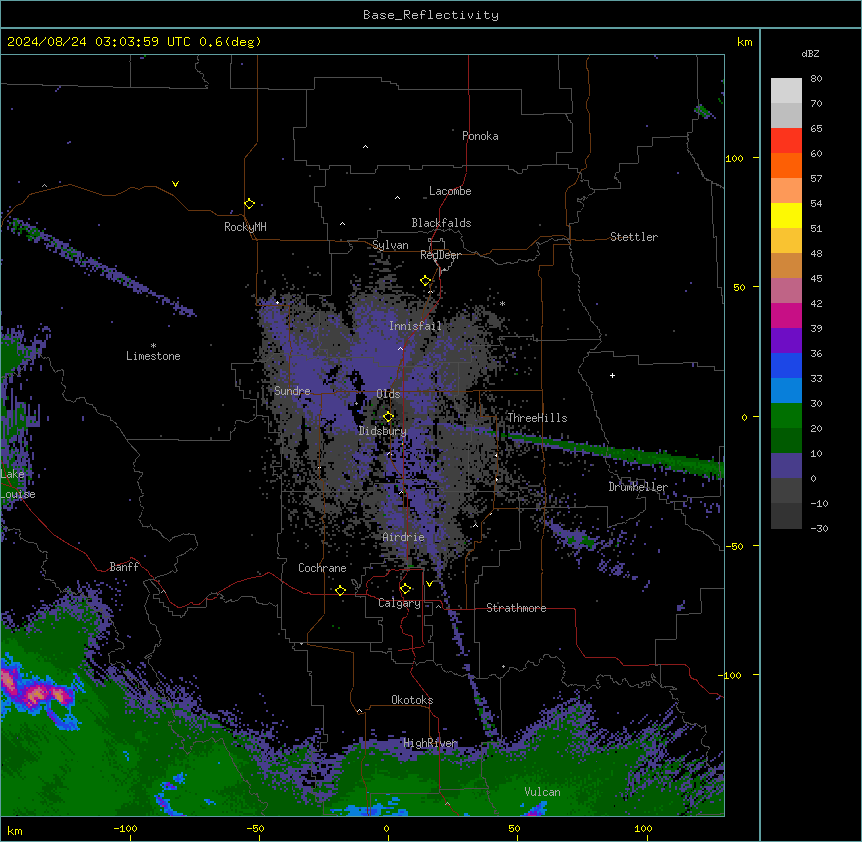Click the magenta 39-42 dBZ legend swatch

tap(786, 315)
